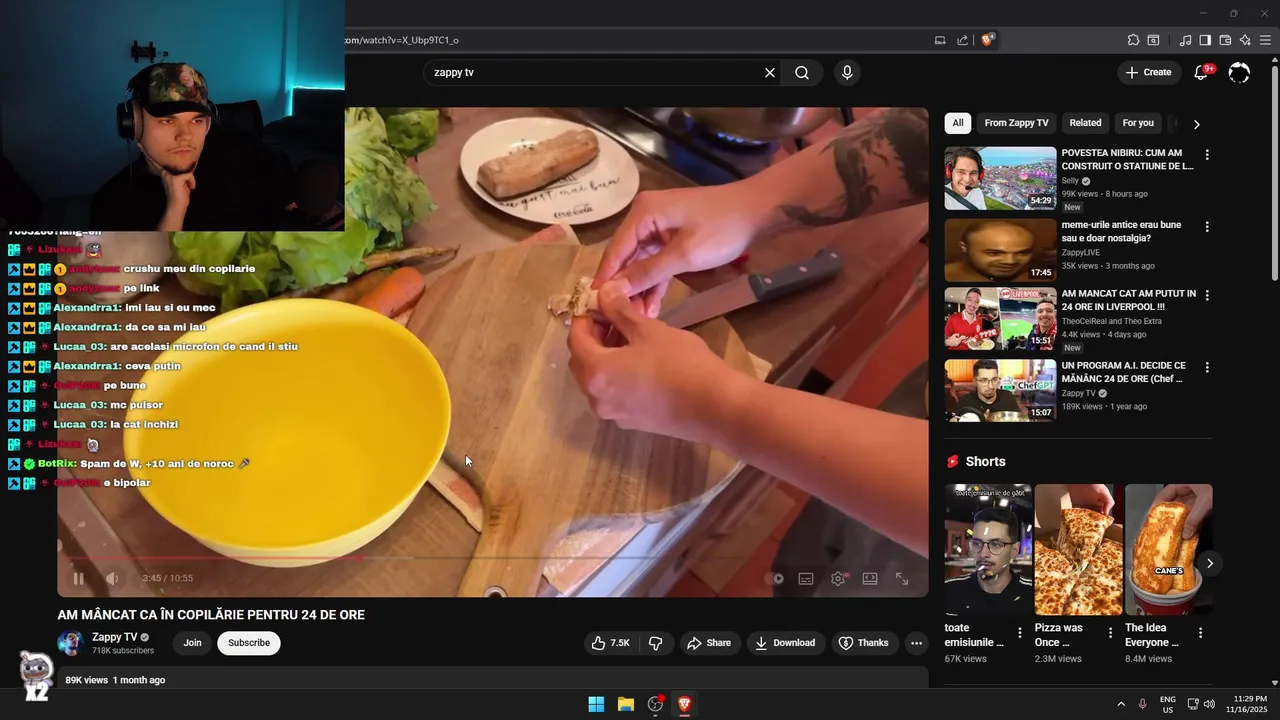This screenshot has width=1280, height=720.
Task: Open the media control music note icon
Action: point(1186,40)
